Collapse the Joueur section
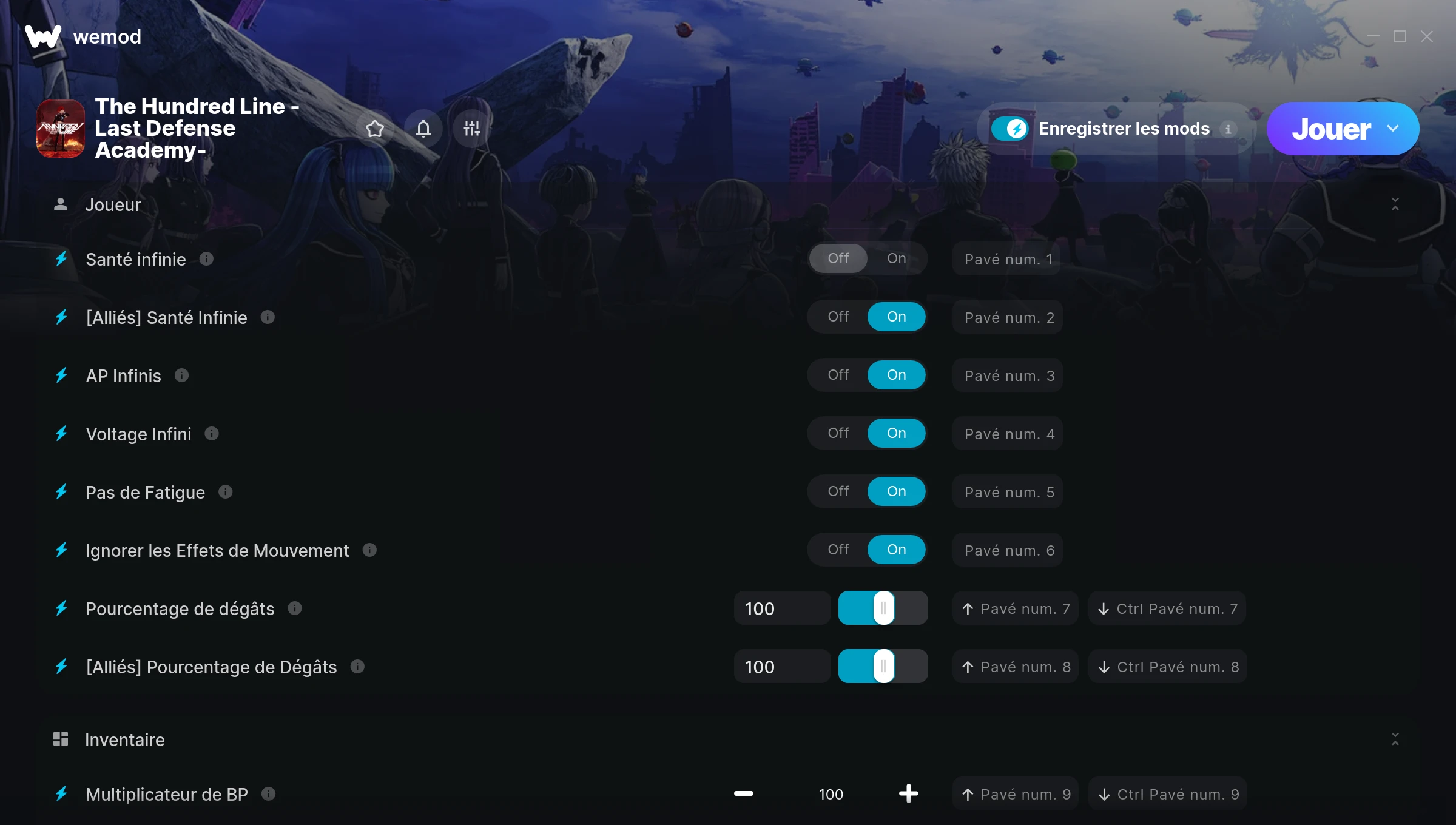 [x=1395, y=204]
